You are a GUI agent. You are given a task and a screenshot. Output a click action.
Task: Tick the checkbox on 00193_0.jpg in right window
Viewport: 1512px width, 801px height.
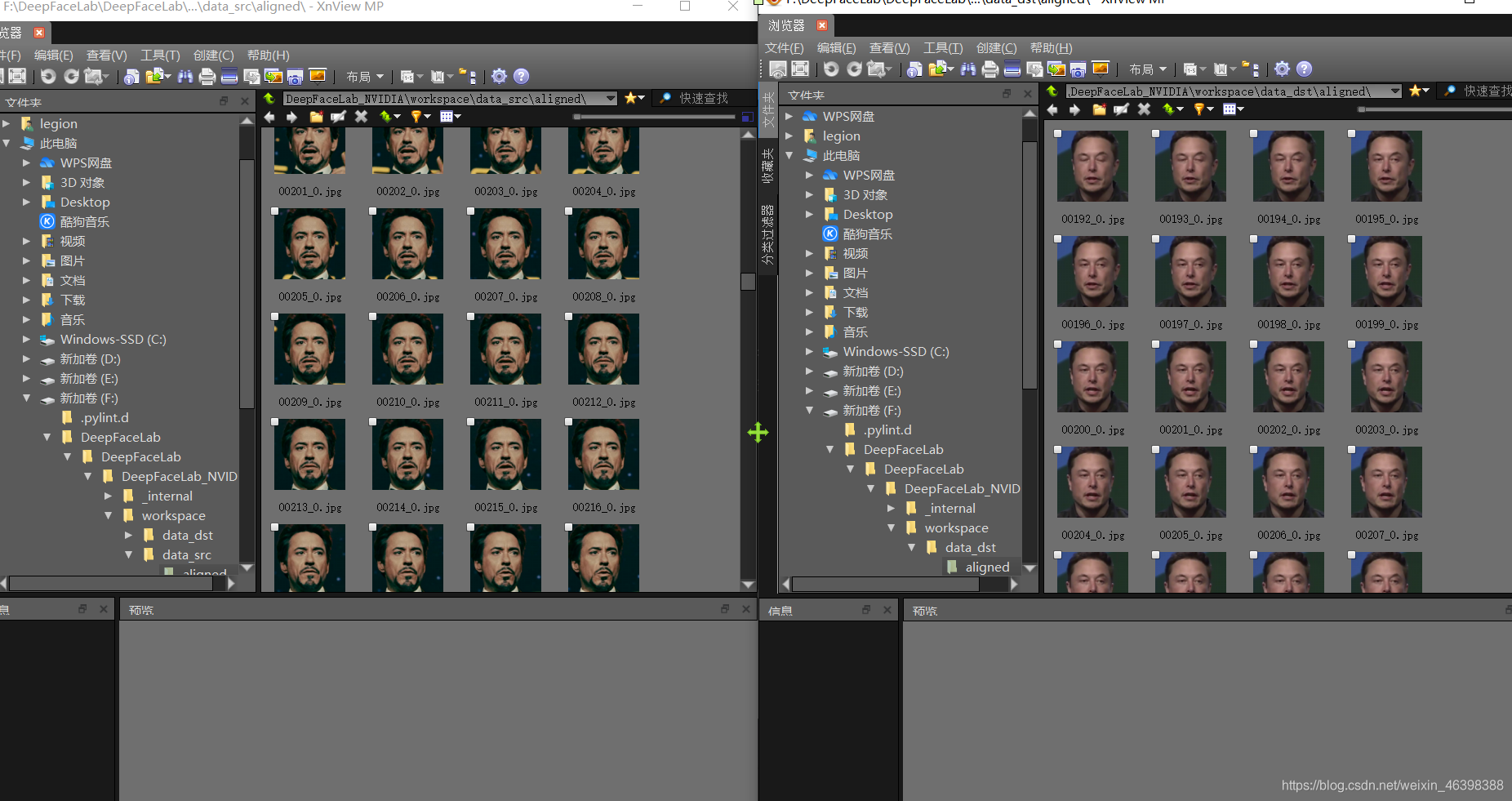coord(1156,134)
